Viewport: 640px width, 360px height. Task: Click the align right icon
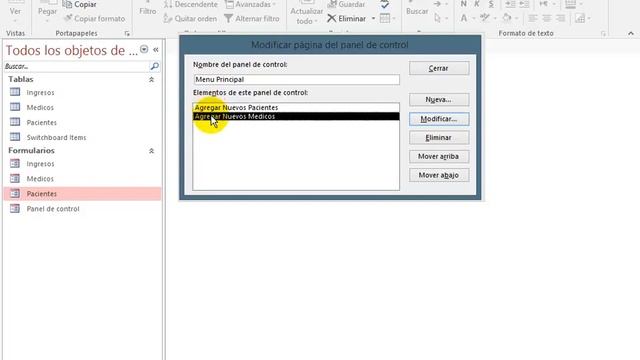tap(560, 19)
